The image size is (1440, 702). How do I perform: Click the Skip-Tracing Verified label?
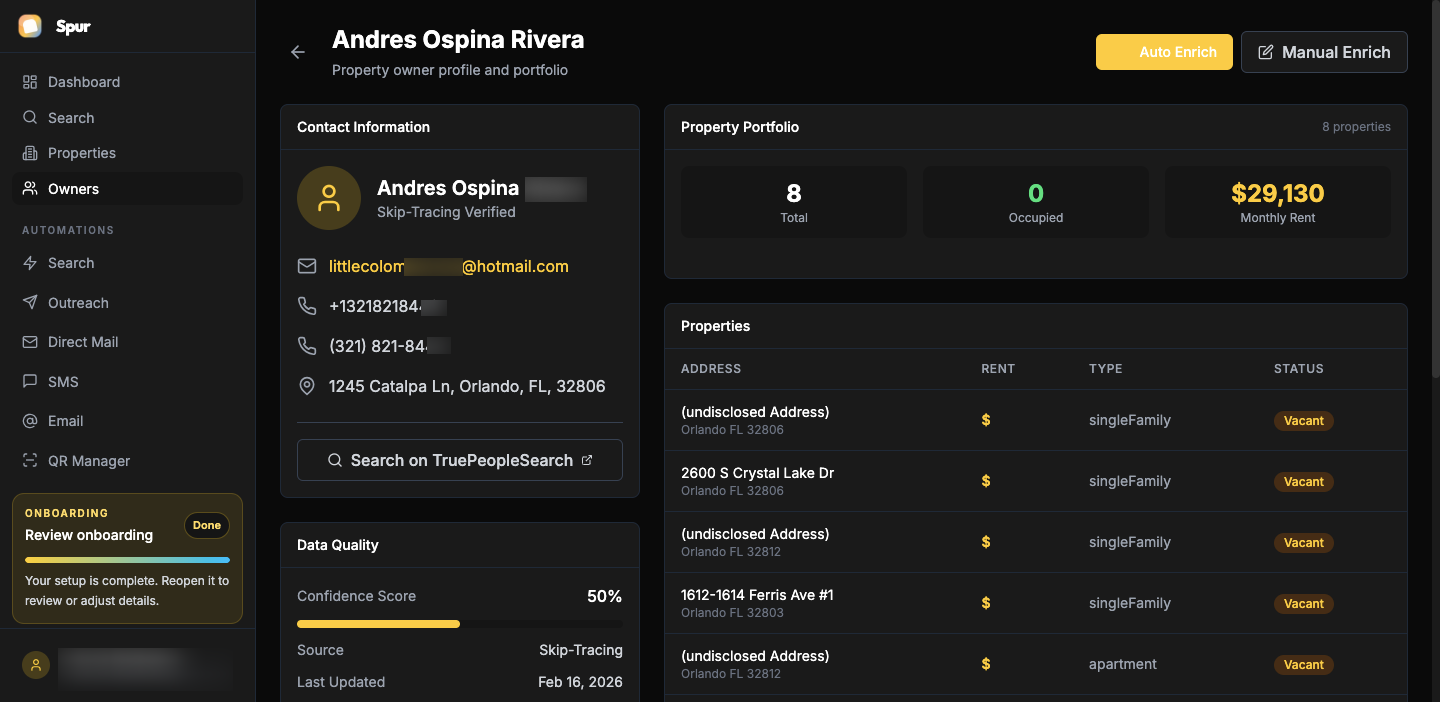pos(446,212)
